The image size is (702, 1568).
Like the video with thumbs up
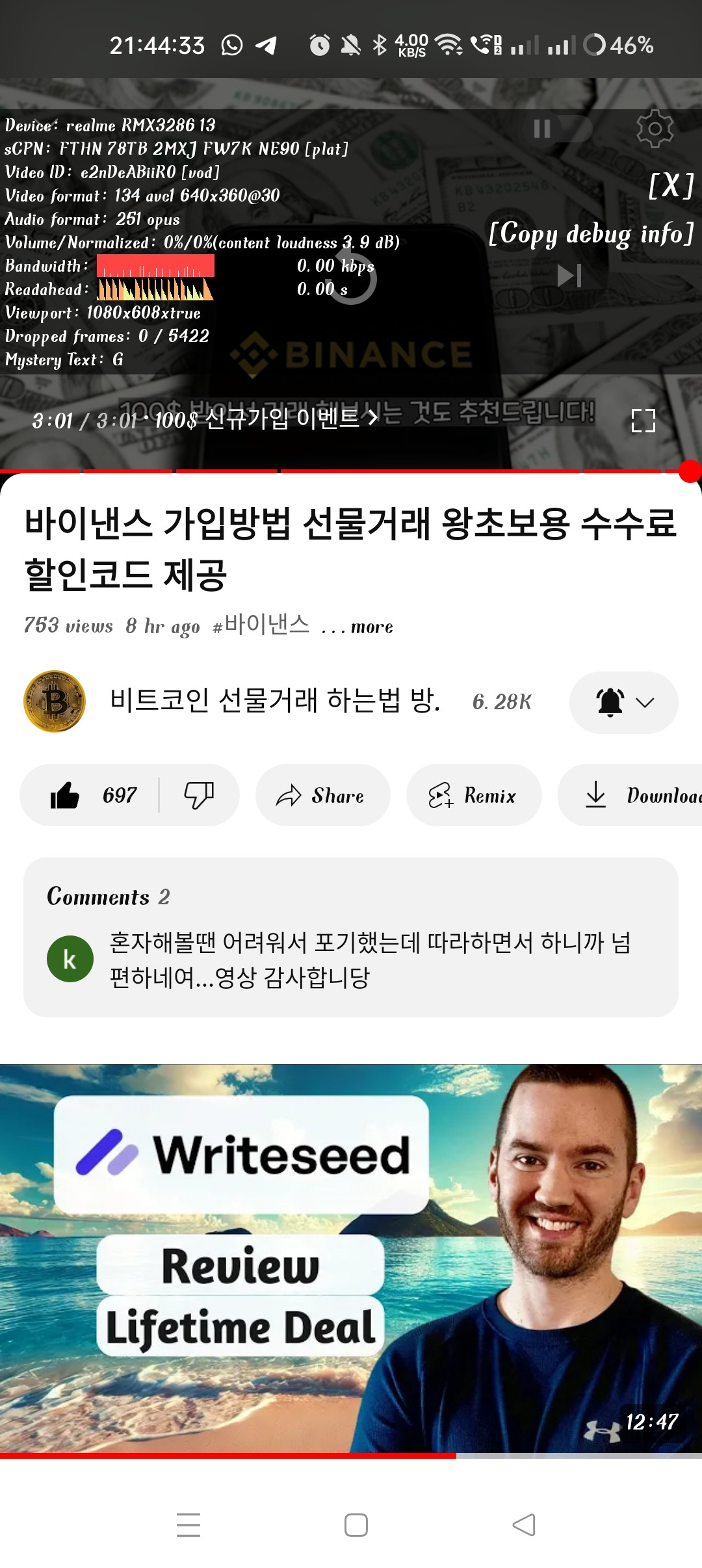coord(91,795)
